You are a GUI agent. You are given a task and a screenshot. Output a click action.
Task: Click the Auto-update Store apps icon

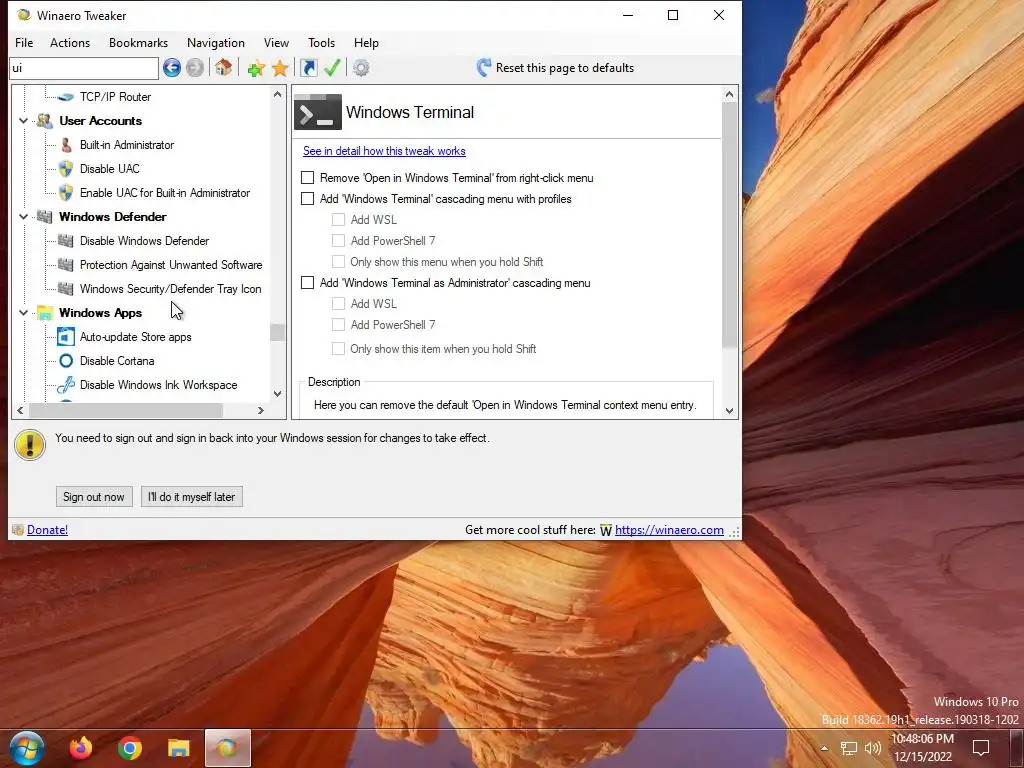point(66,337)
